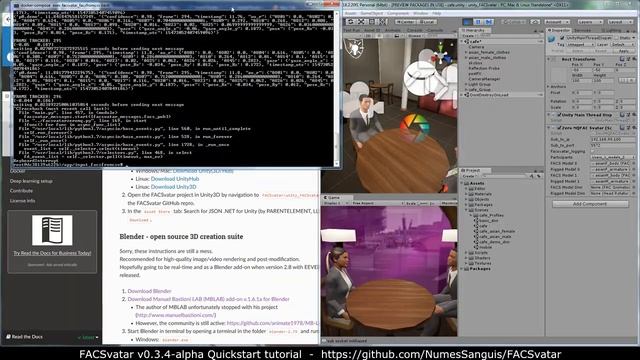Open the Tag dropdown in Inspector

[581, 44]
